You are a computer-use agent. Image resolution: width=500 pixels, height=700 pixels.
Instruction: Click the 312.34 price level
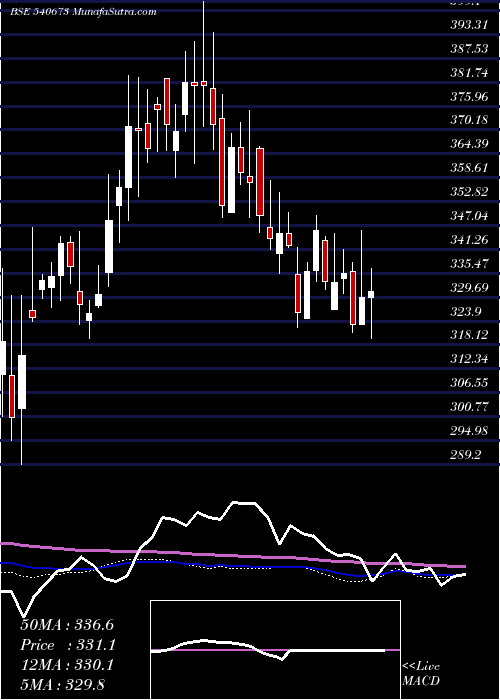(x=469, y=359)
